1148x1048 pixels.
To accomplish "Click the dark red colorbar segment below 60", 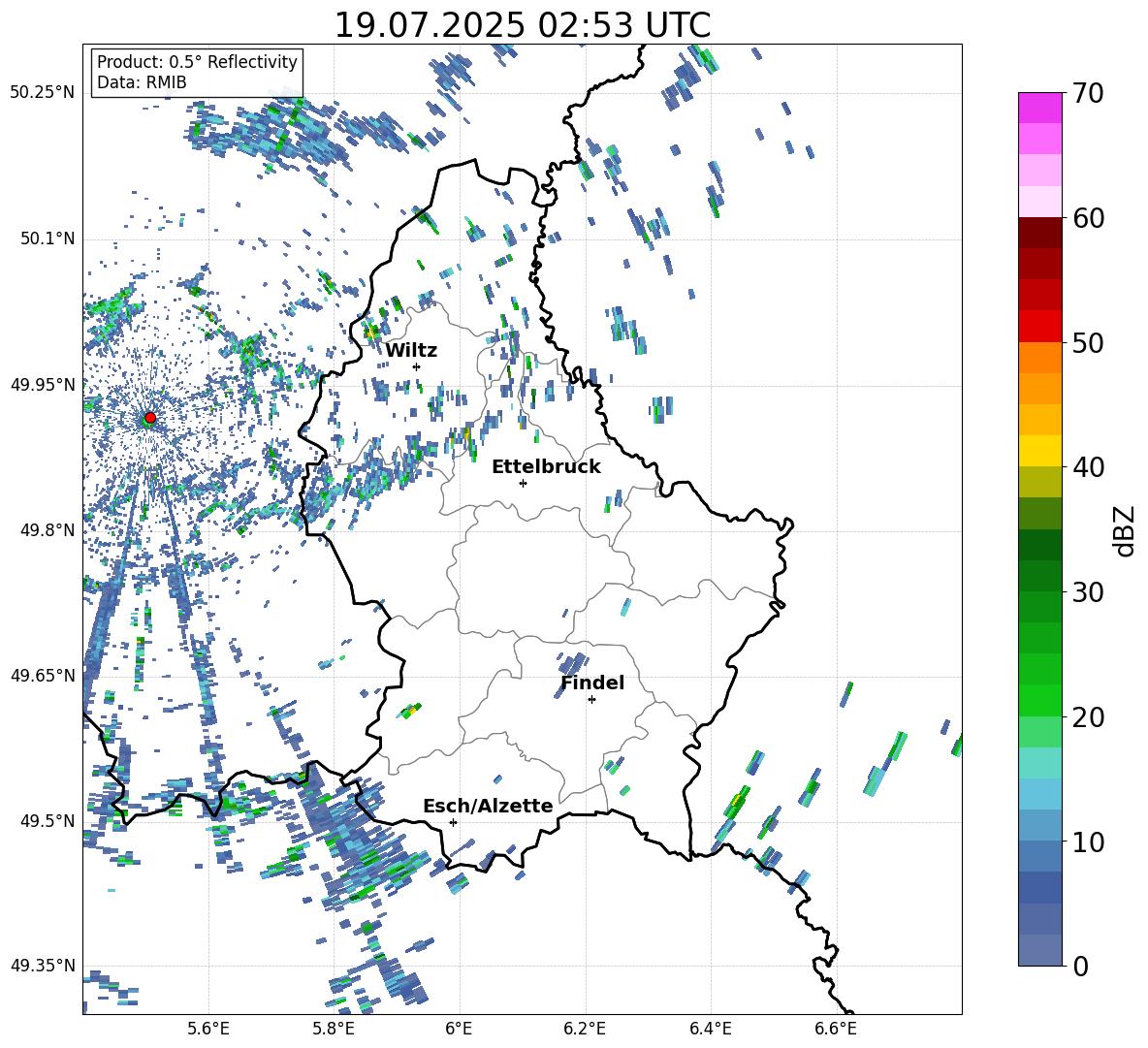I will tap(1040, 233).
